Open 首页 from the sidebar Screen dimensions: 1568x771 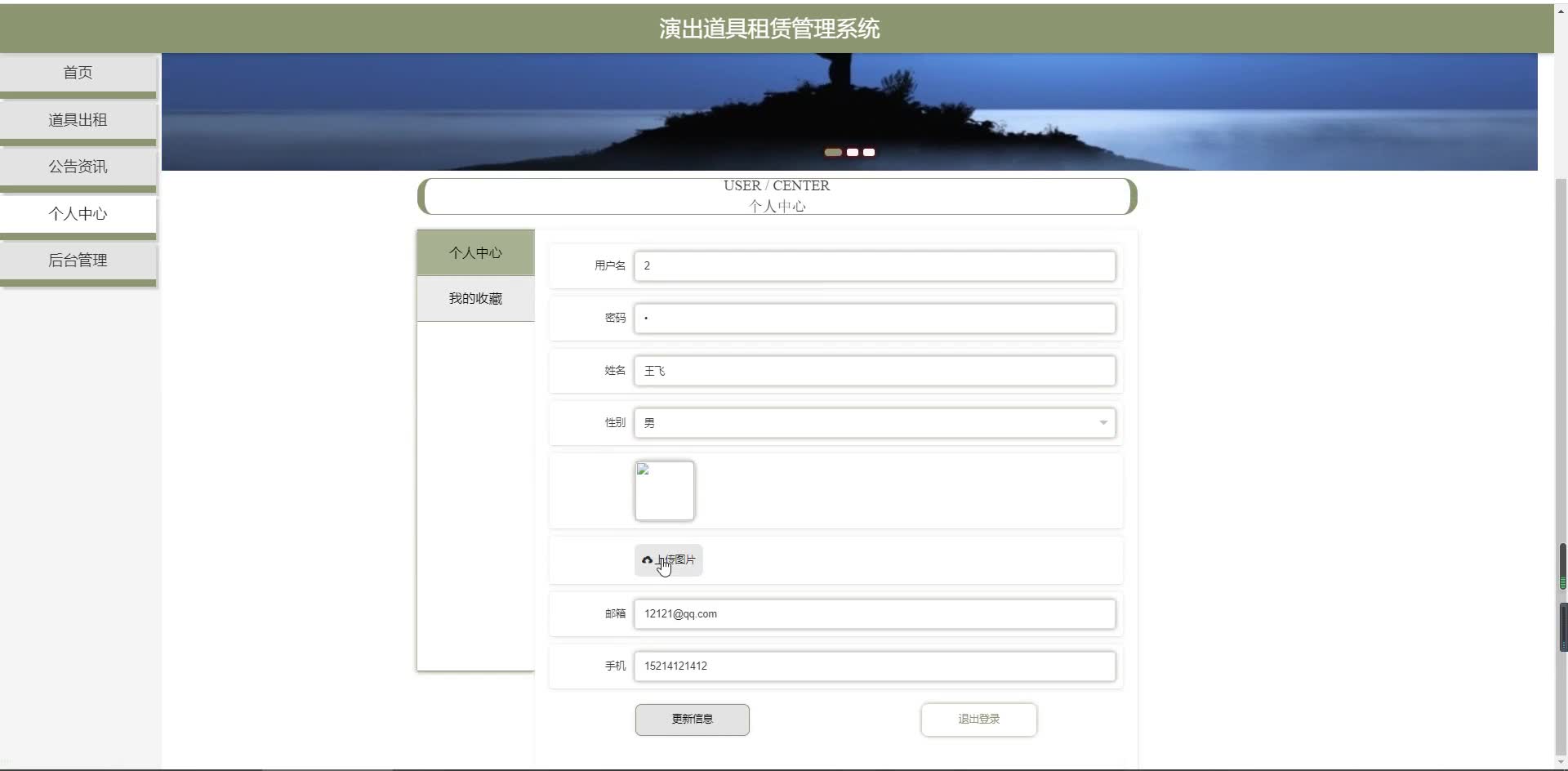(x=78, y=72)
